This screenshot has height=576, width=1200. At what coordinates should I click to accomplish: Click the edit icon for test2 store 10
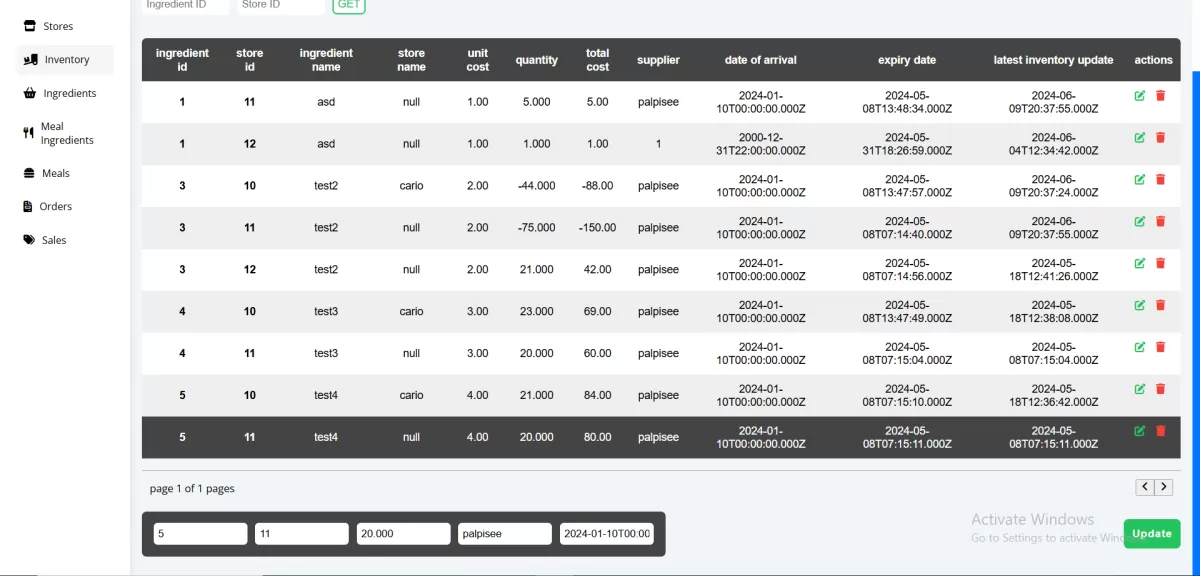tap(1140, 180)
